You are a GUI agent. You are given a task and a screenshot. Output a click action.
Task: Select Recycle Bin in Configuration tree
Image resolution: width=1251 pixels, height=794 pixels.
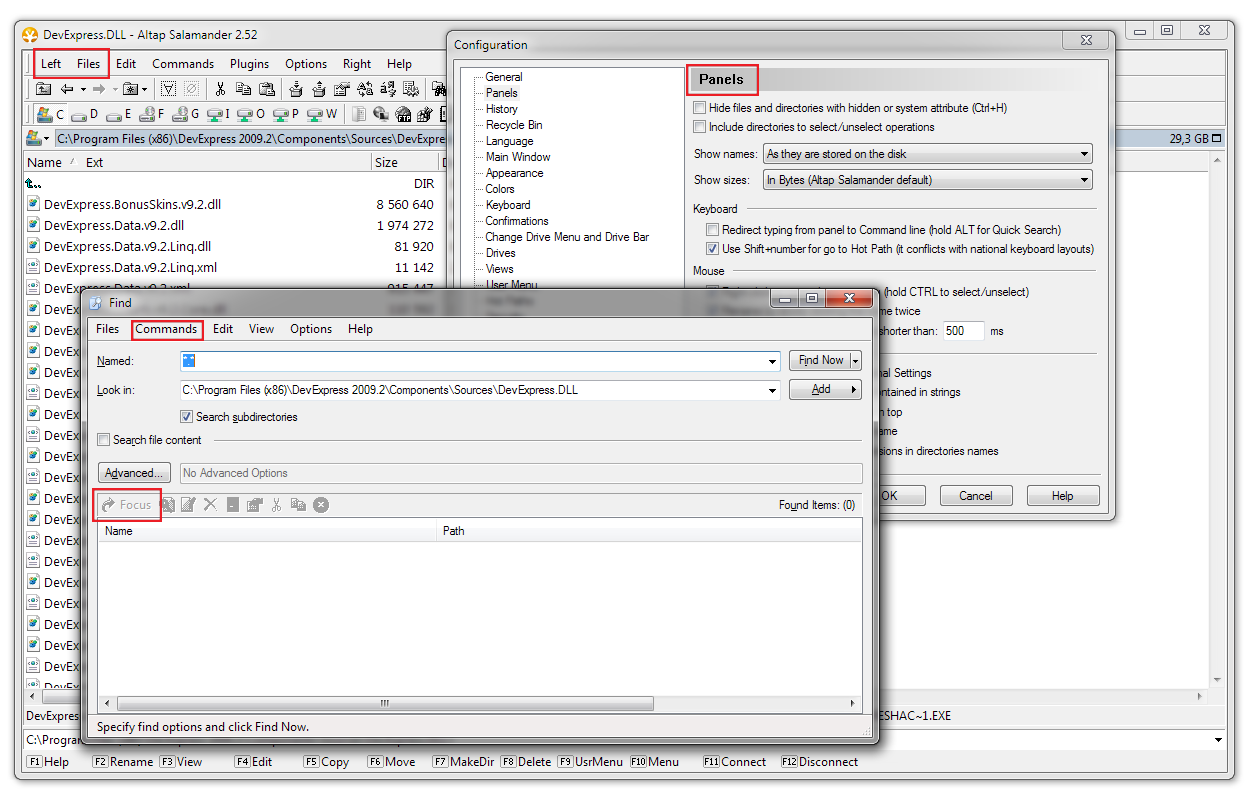pyautogui.click(x=514, y=125)
